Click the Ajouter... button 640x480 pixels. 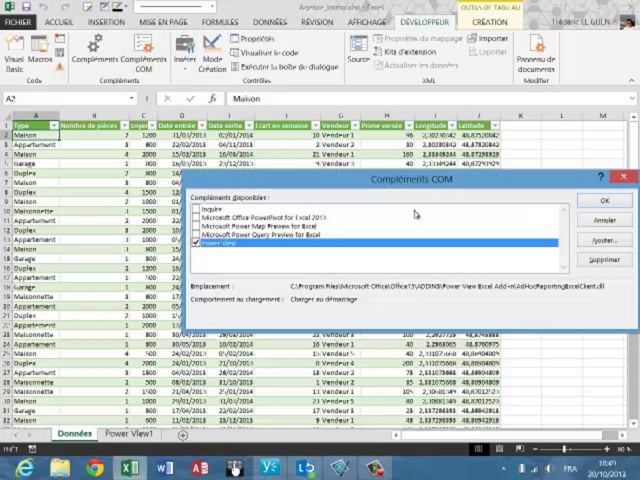605,240
